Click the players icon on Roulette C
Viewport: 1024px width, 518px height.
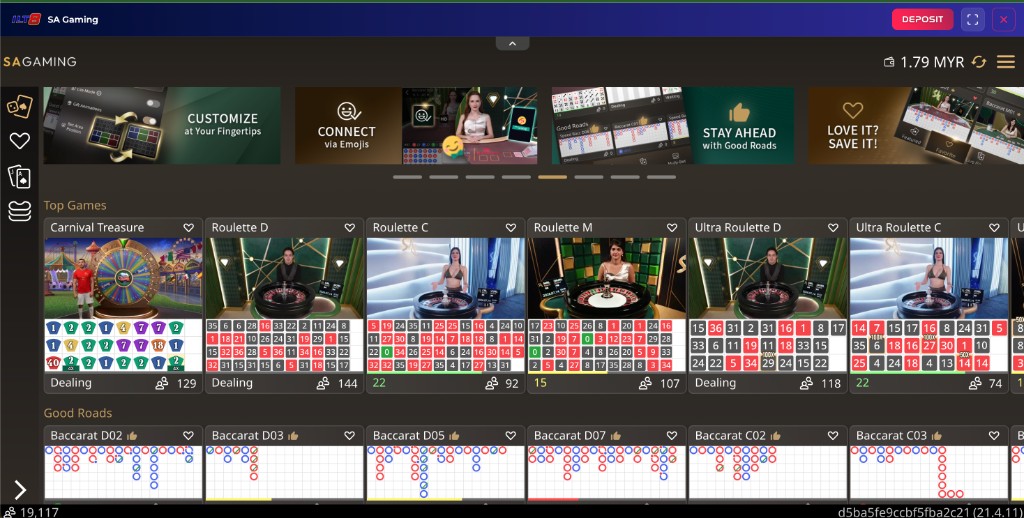[492, 383]
